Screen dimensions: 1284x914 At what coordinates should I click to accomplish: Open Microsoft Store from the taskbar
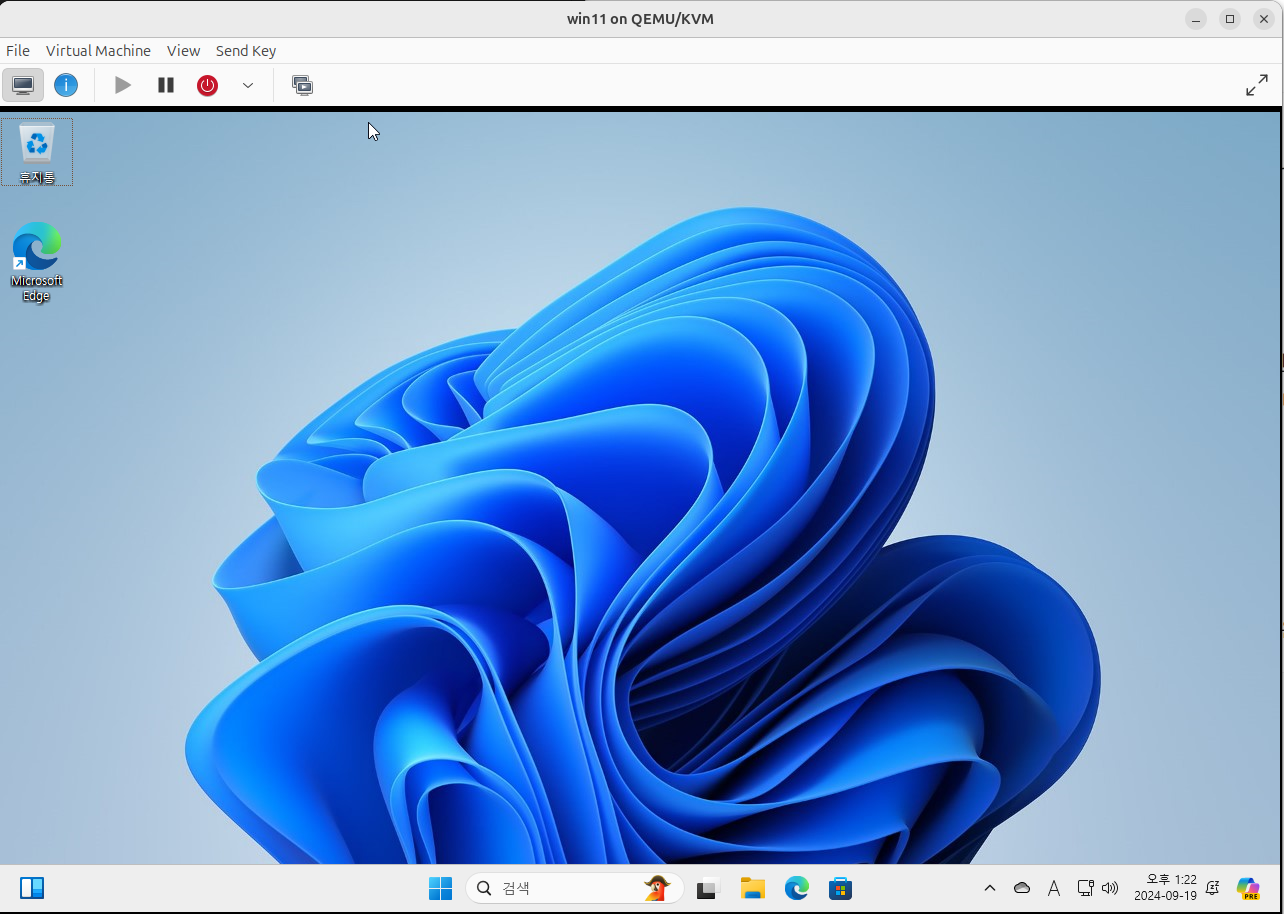coord(840,888)
